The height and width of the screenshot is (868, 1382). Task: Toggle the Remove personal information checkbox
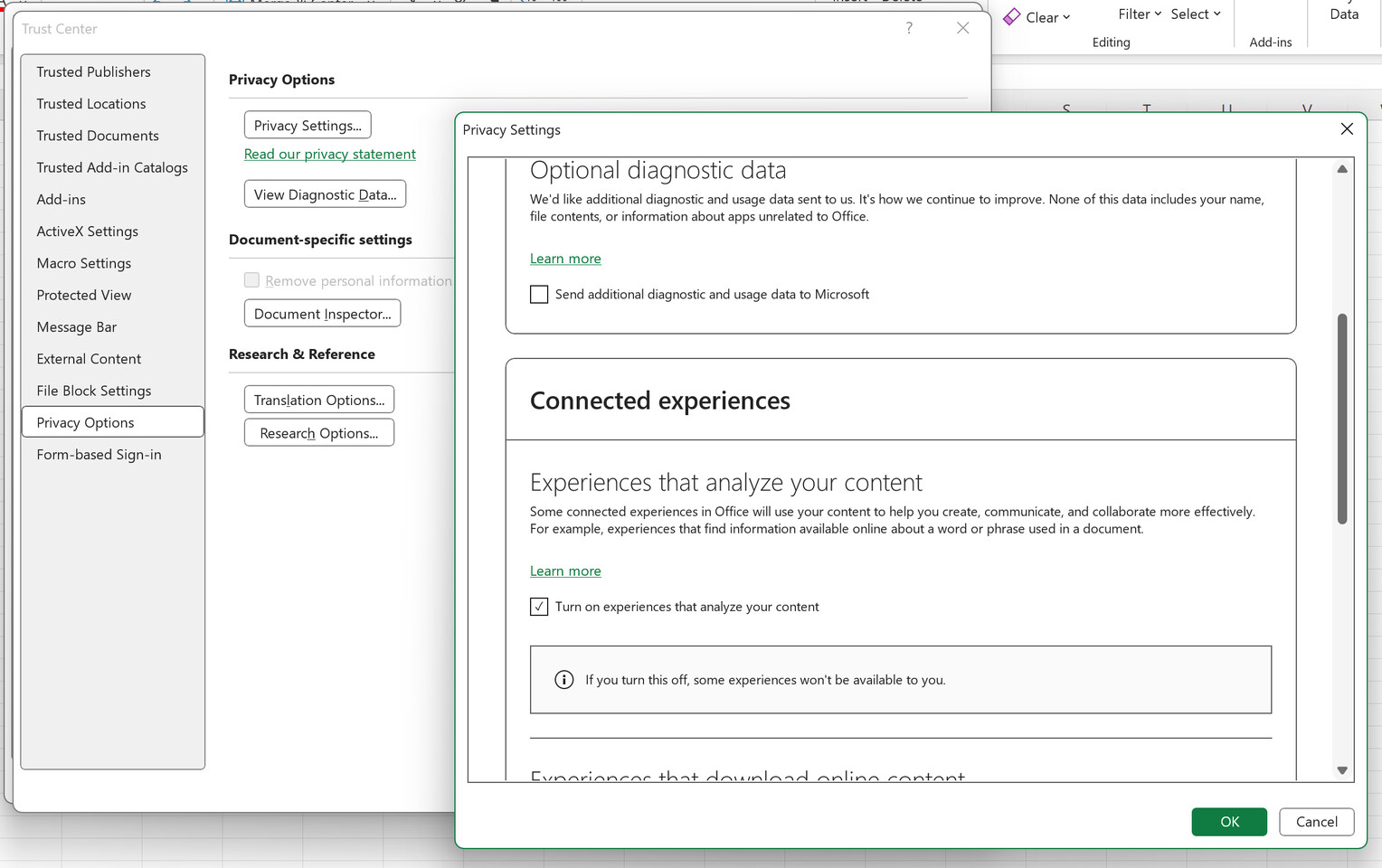(x=251, y=280)
